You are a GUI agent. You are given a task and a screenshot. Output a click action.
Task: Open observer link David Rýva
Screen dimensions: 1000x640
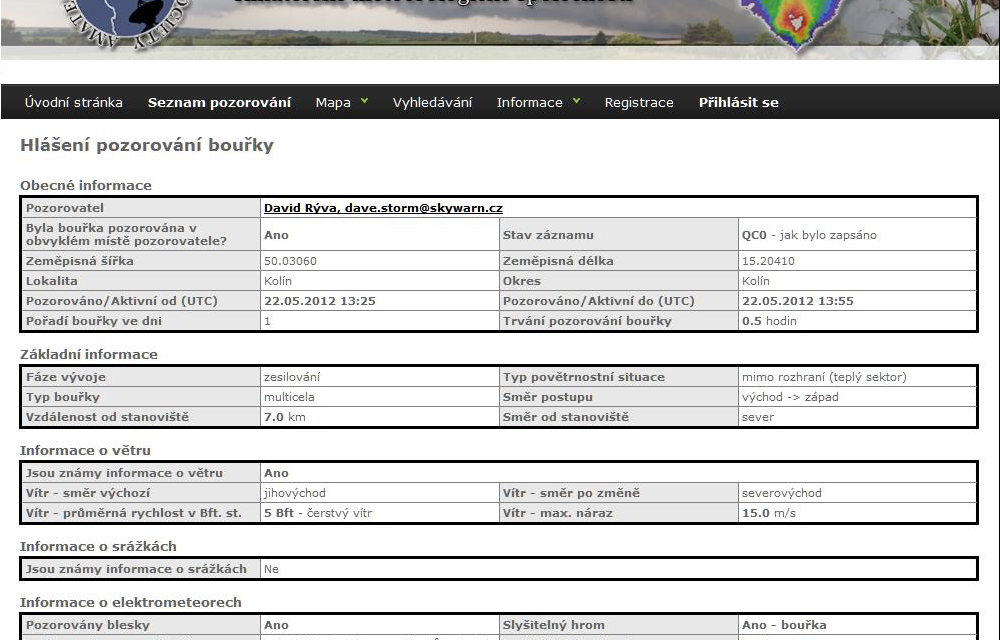point(383,208)
